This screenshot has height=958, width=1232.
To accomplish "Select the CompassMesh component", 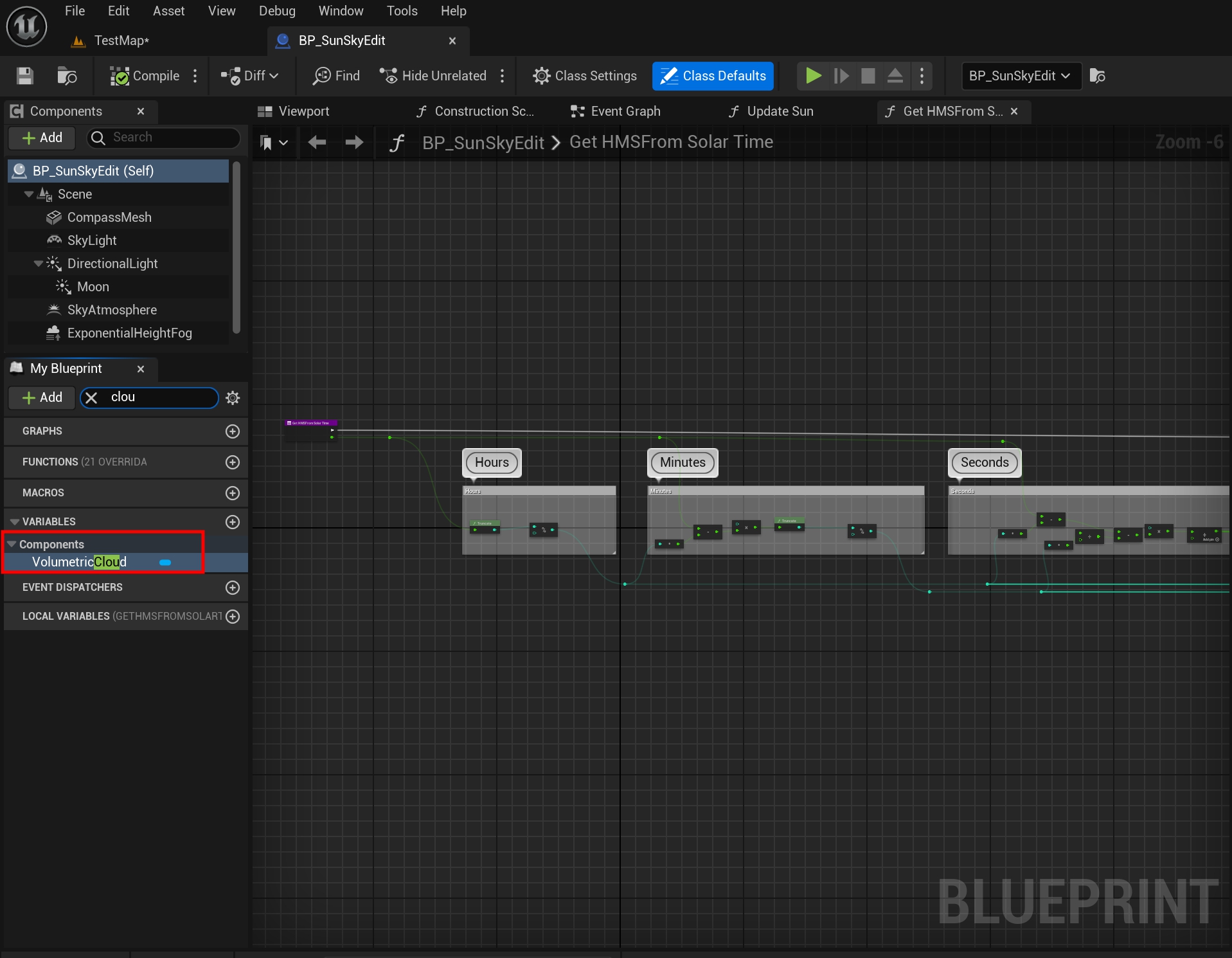I will (109, 217).
